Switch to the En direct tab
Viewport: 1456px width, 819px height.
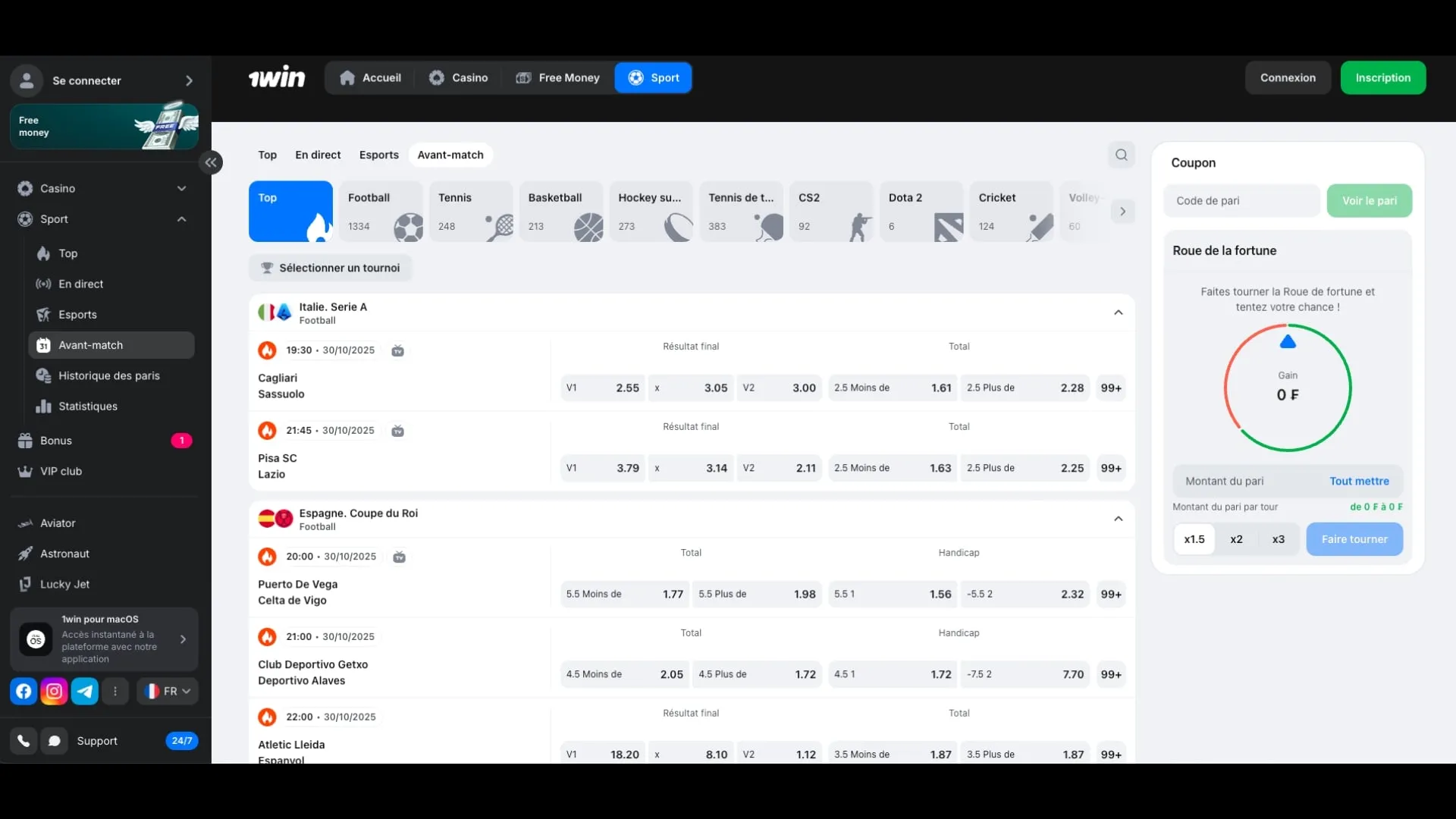pos(318,155)
